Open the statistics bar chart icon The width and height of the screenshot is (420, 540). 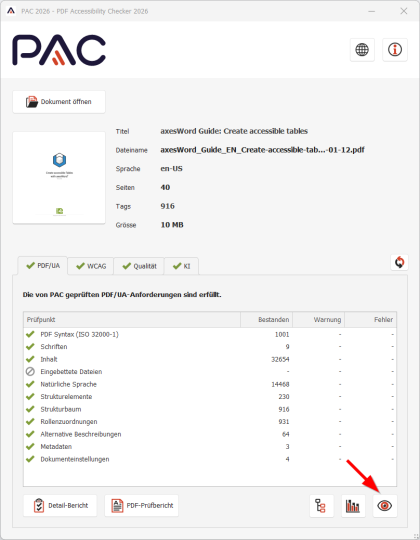pos(353,506)
